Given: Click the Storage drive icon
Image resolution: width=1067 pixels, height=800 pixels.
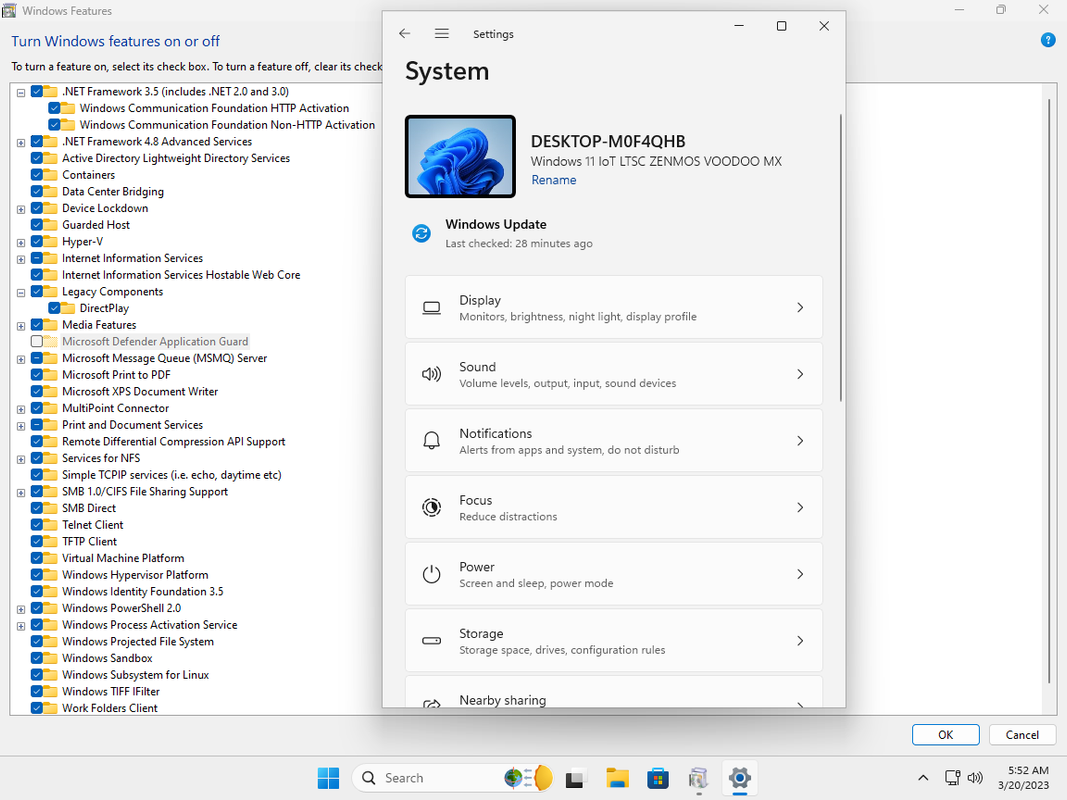Looking at the screenshot, I should point(431,641).
